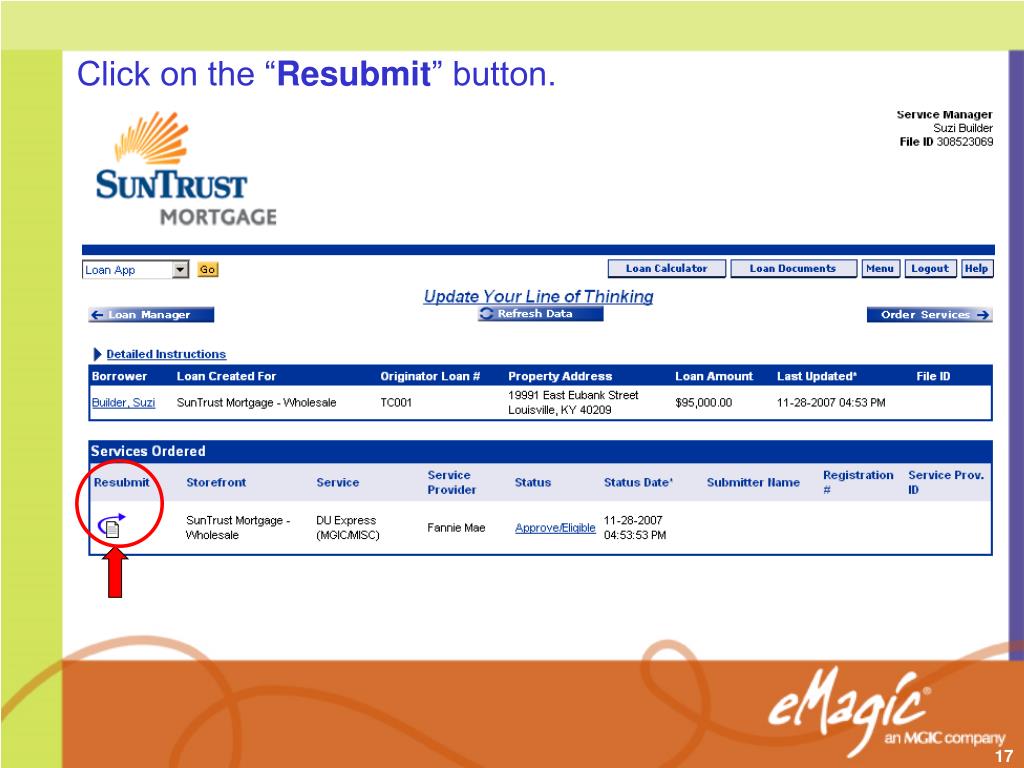Click the DU Express (MGIC/MISC) service cell
Image resolution: width=1024 pixels, height=768 pixels.
(x=347, y=528)
